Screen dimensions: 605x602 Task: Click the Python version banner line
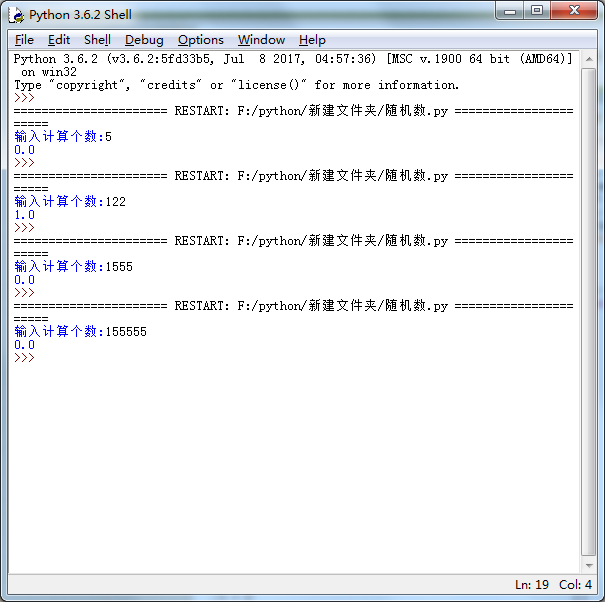pyautogui.click(x=293, y=59)
